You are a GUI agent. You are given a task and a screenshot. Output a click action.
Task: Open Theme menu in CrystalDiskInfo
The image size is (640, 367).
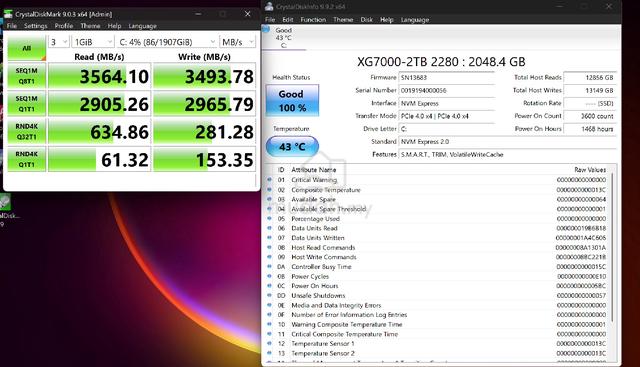coord(343,20)
